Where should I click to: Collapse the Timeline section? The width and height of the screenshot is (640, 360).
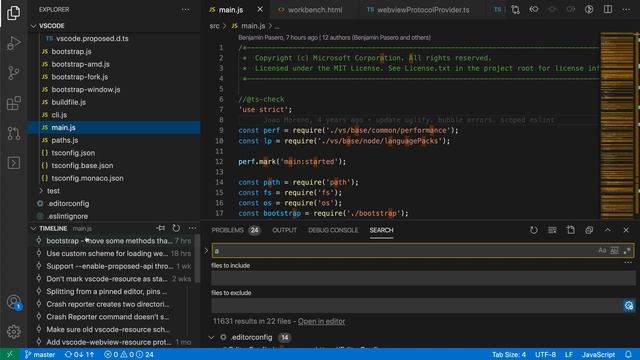pyautogui.click(x=33, y=228)
